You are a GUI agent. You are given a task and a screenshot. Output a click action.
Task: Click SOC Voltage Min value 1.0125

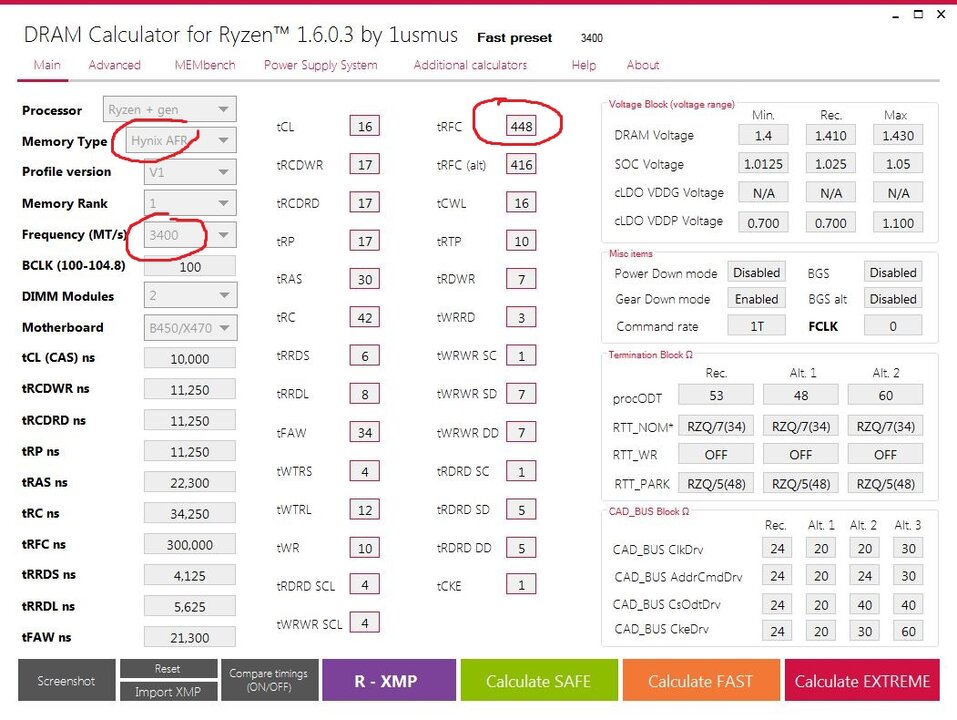pyautogui.click(x=764, y=164)
